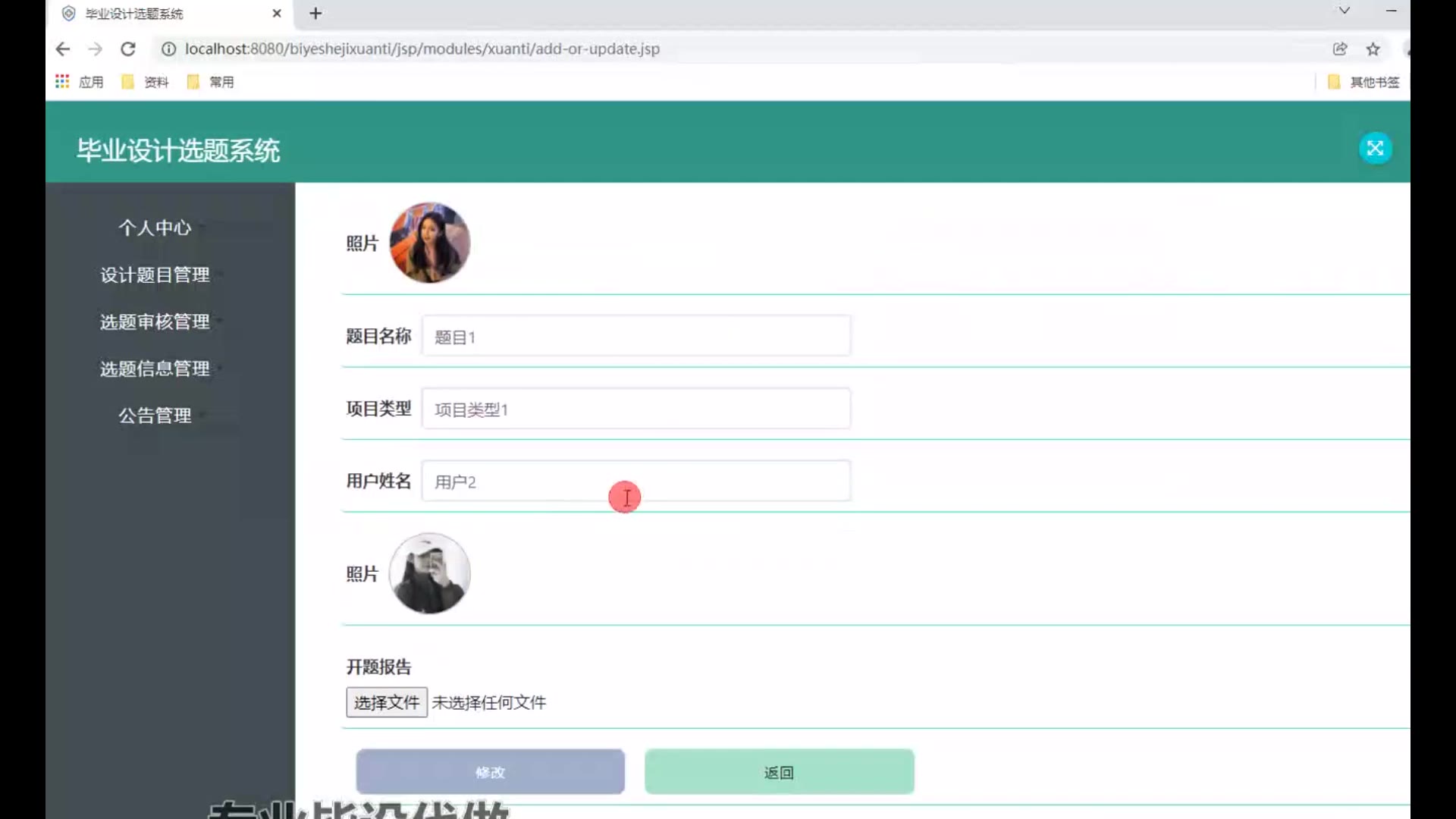Click the 返回 button
Viewport: 1456px width, 819px height.
[780, 772]
